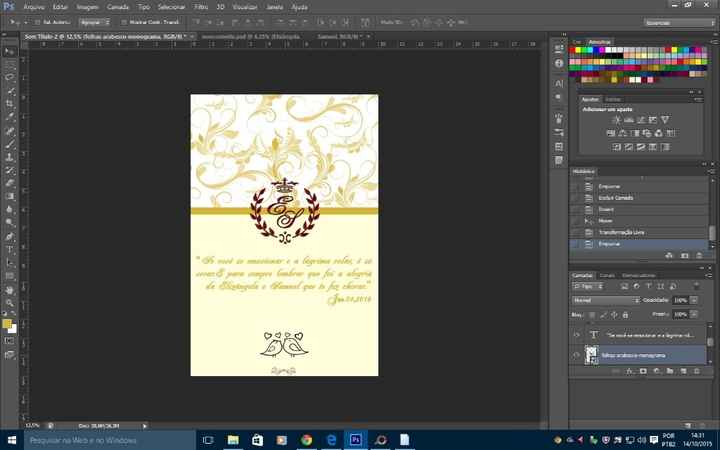Add a layer style (fx)
Screen dimensions: 720x450
tap(630, 371)
